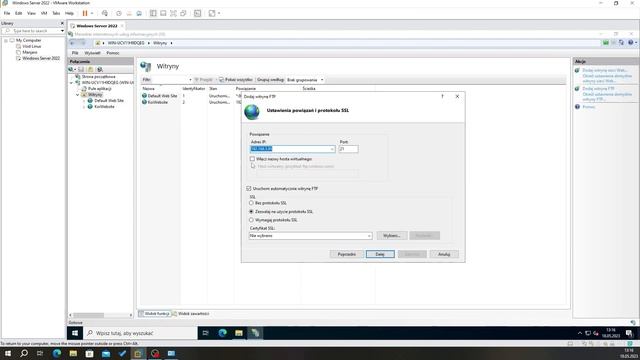Open VMware snapshot manager icon

[139, 13]
